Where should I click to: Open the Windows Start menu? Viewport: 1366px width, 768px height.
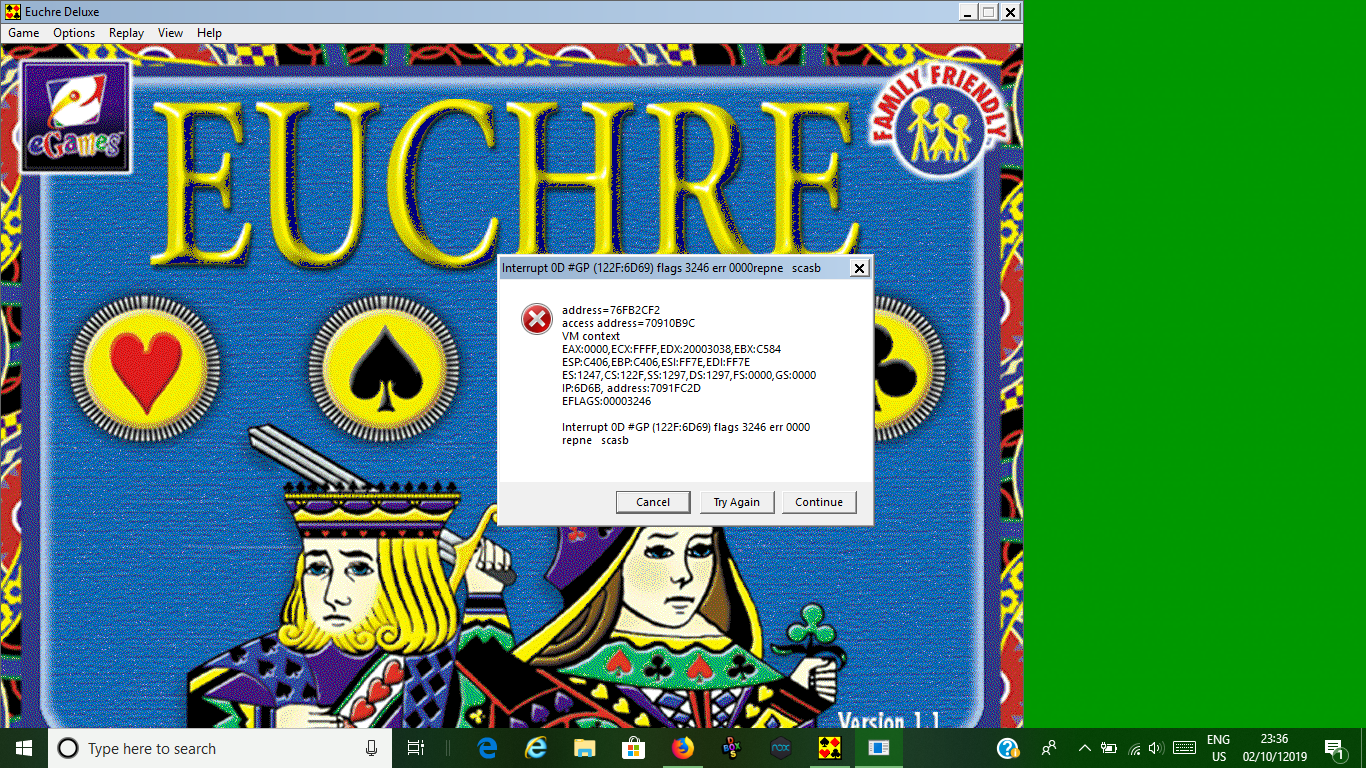(24, 748)
